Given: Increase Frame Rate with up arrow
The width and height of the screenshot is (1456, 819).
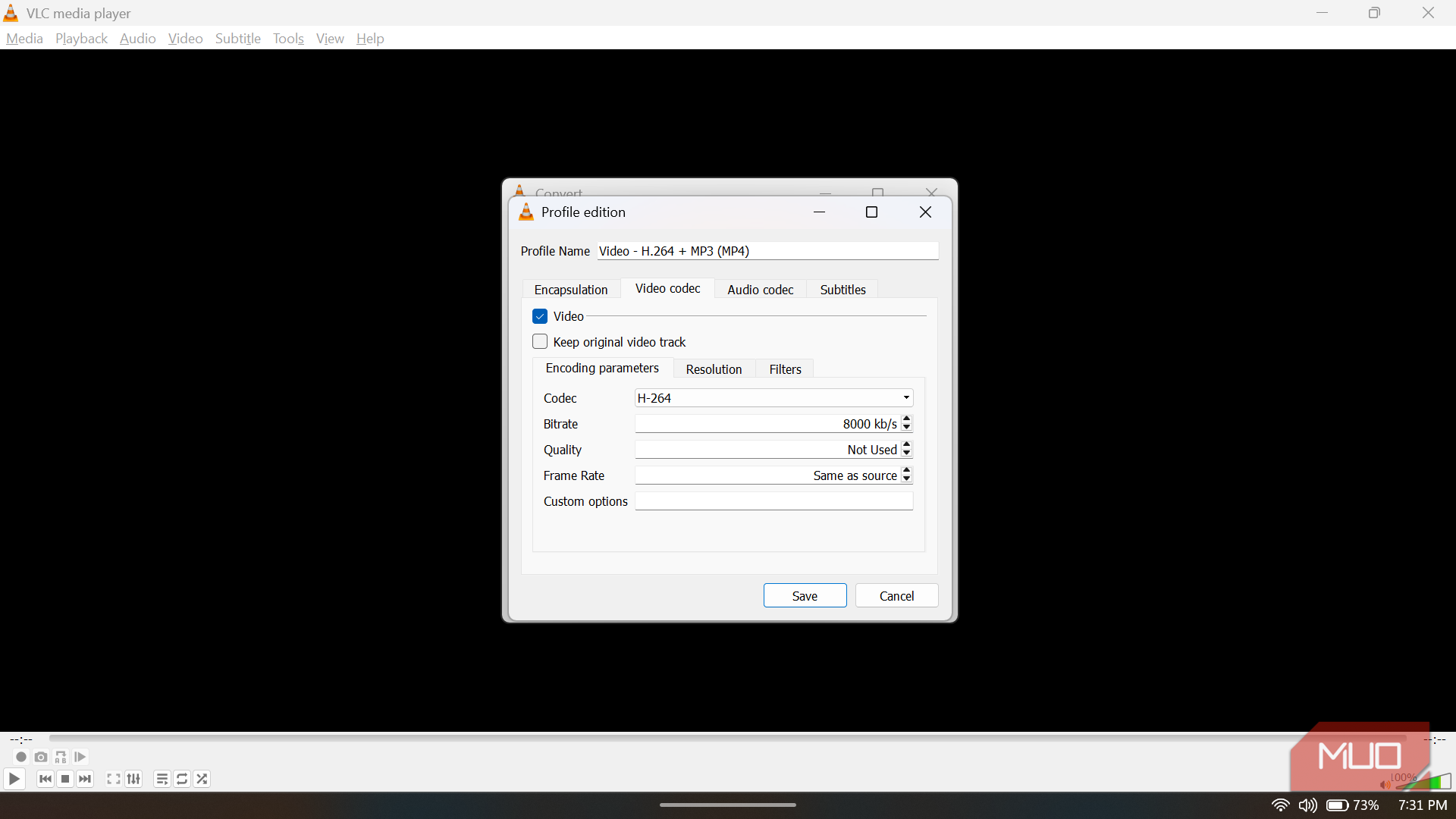Looking at the screenshot, I should pos(906,471).
